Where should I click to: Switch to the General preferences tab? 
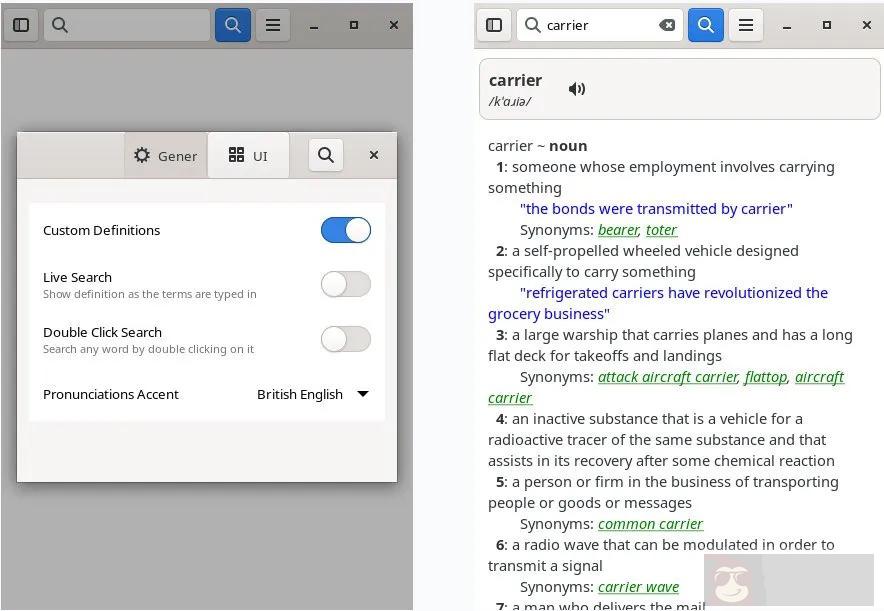(165, 155)
